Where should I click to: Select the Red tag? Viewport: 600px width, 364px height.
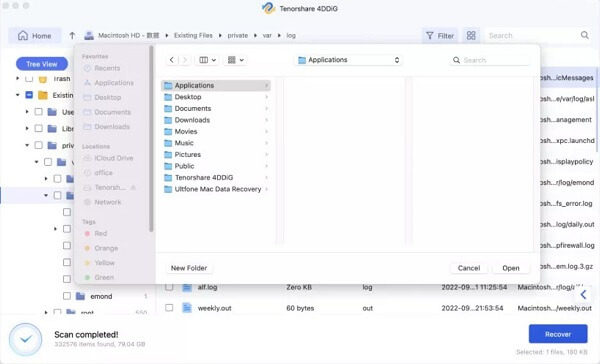(96, 233)
